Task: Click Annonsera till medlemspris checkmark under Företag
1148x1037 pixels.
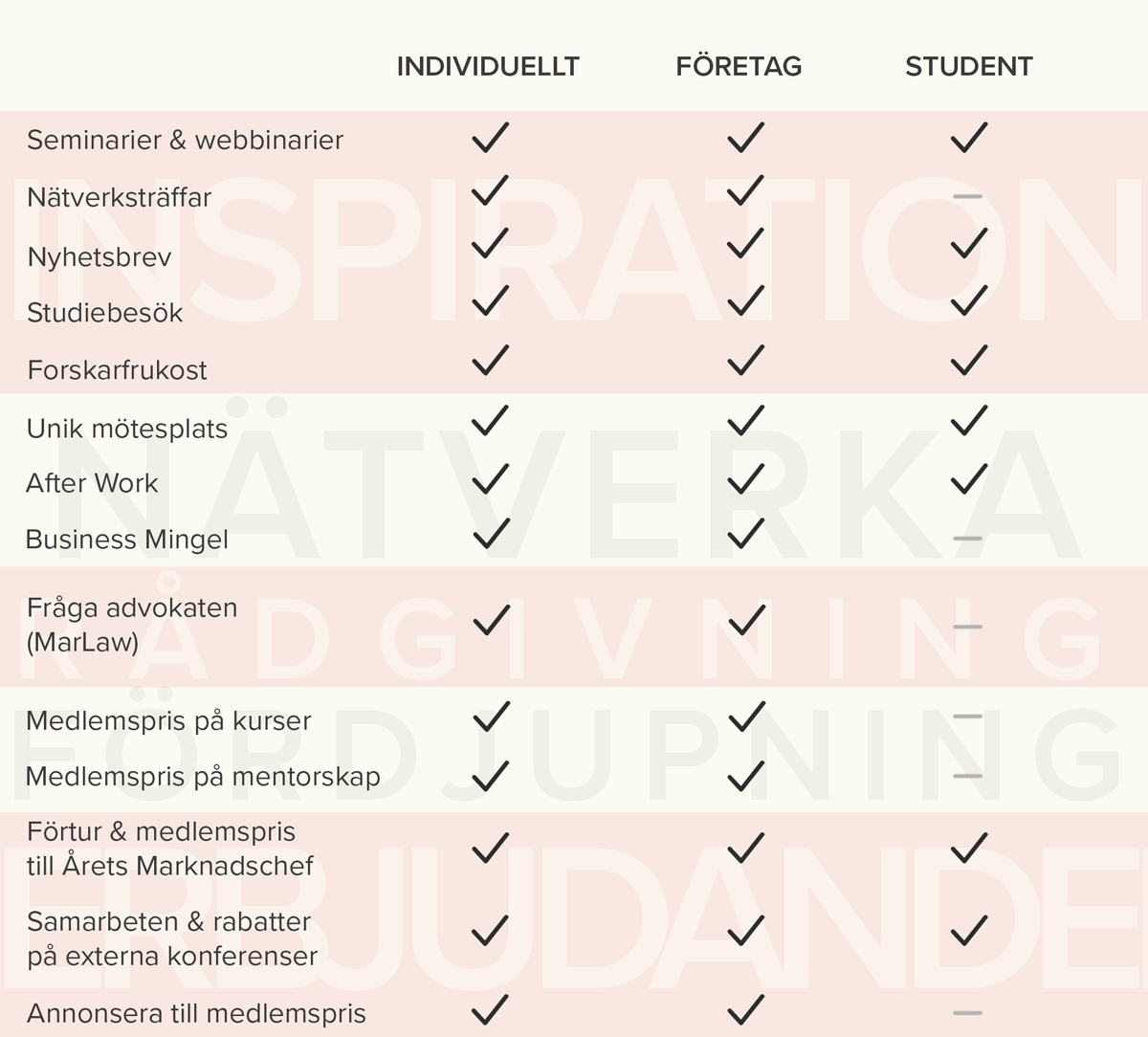Action: pyautogui.click(x=745, y=1009)
